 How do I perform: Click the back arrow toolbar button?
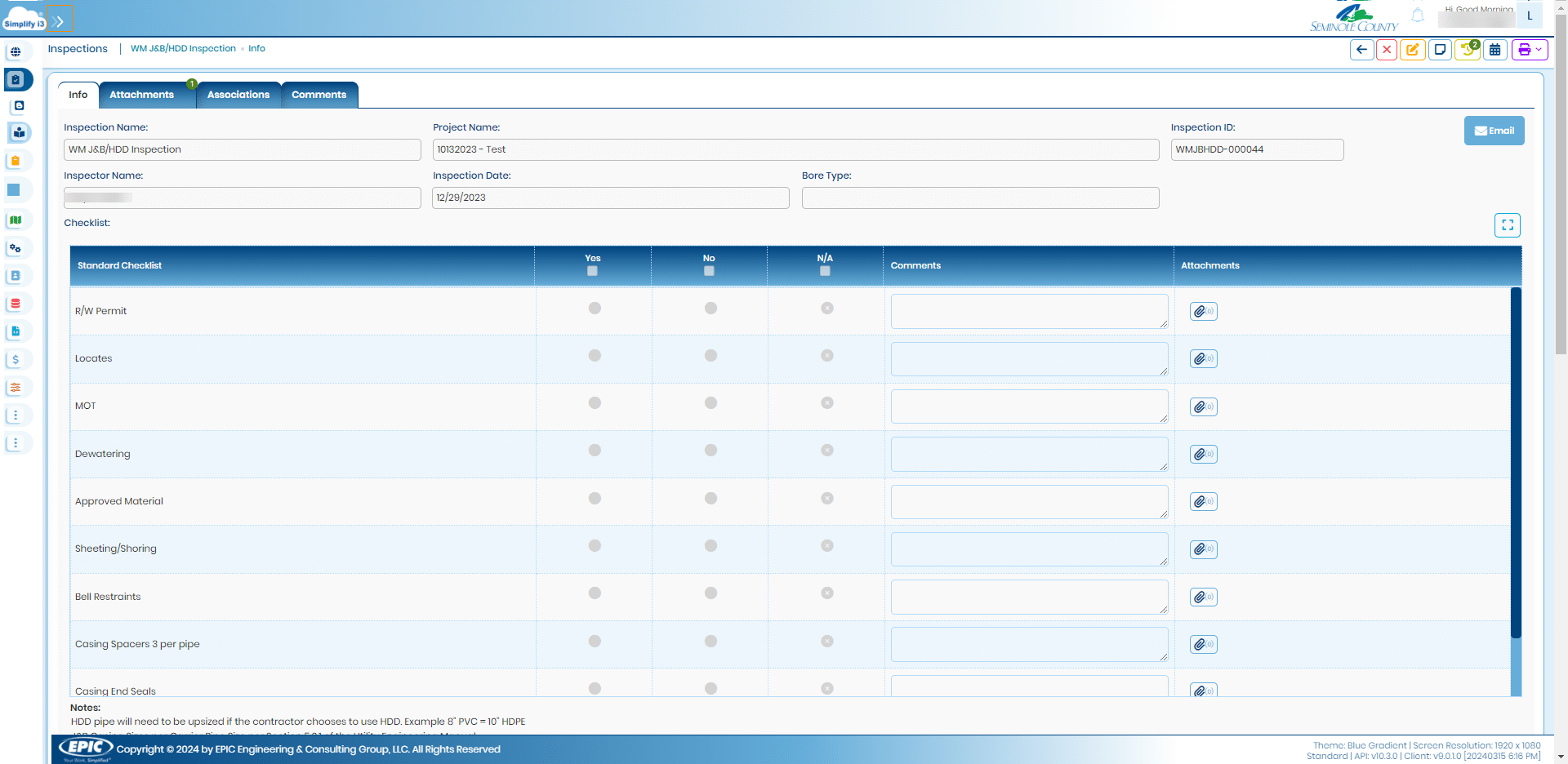click(1361, 50)
